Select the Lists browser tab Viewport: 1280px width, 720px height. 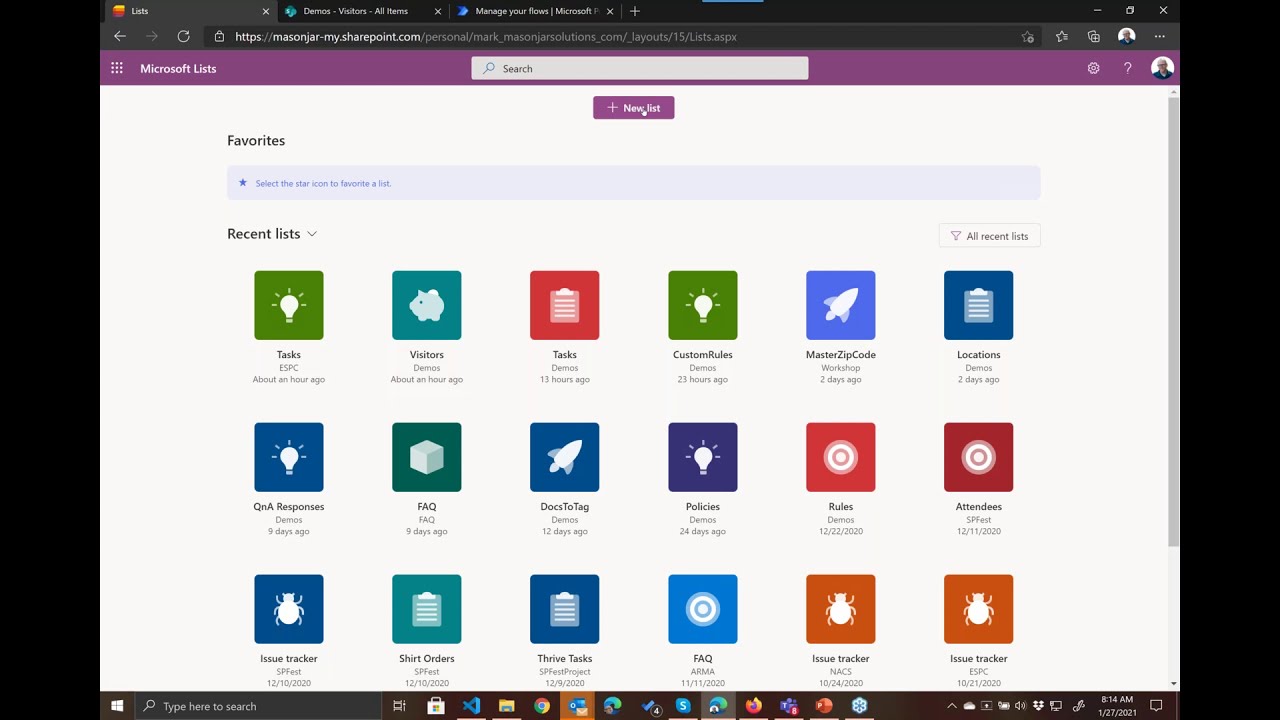point(189,11)
